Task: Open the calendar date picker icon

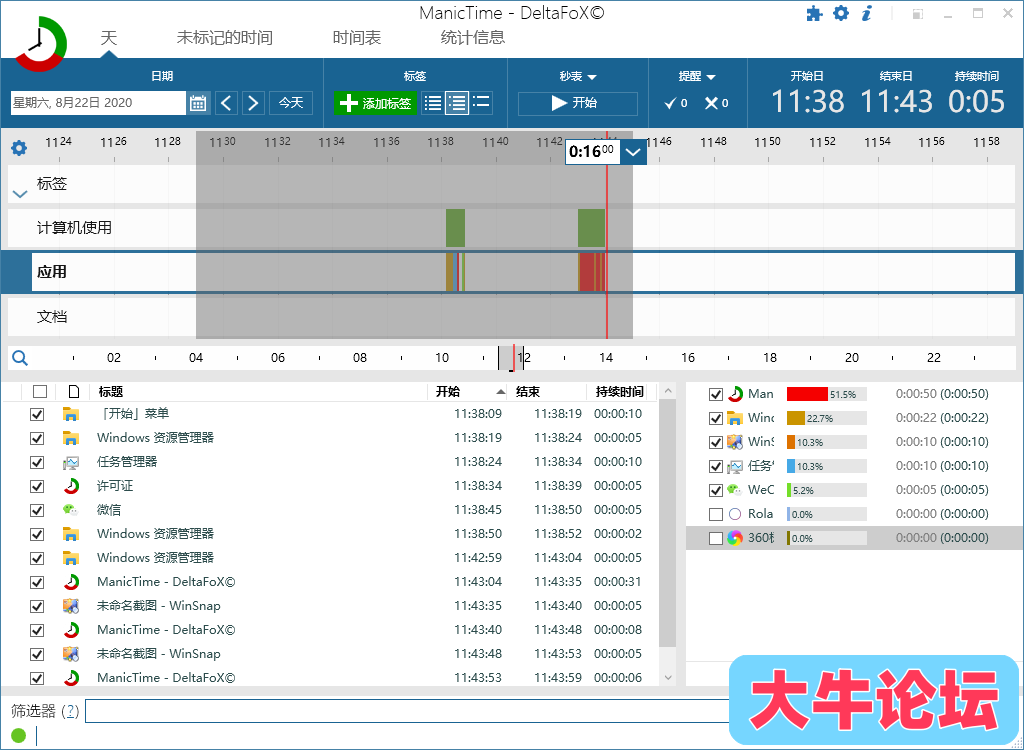Action: click(x=198, y=103)
